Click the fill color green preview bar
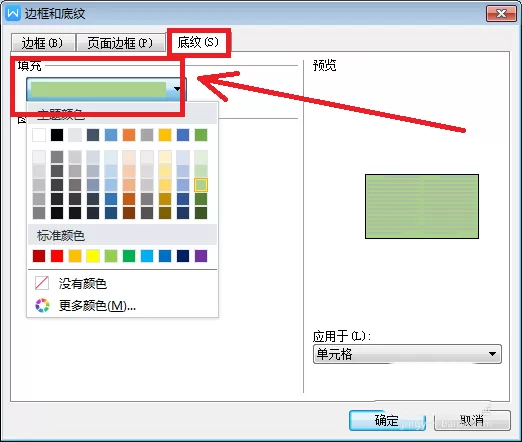 pos(99,89)
